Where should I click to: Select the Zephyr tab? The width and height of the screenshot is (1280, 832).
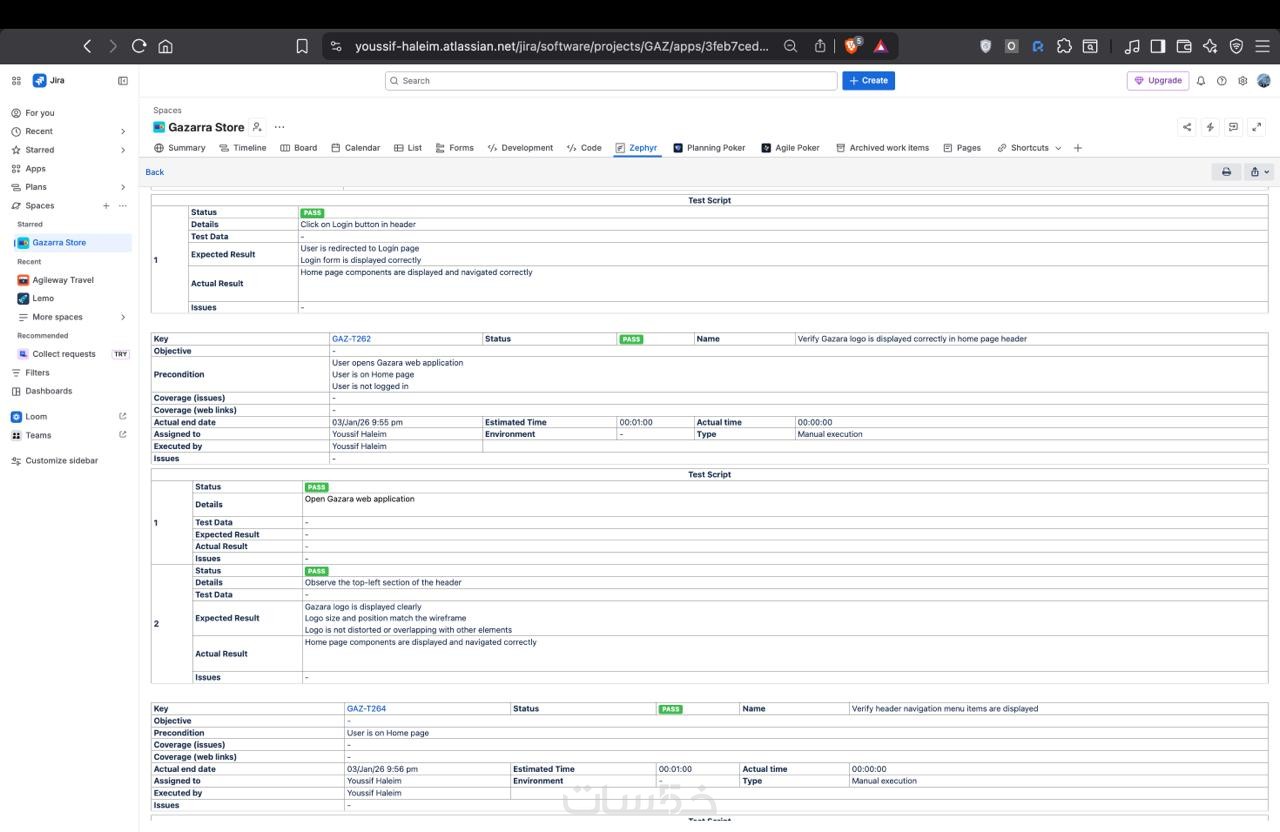(x=636, y=148)
